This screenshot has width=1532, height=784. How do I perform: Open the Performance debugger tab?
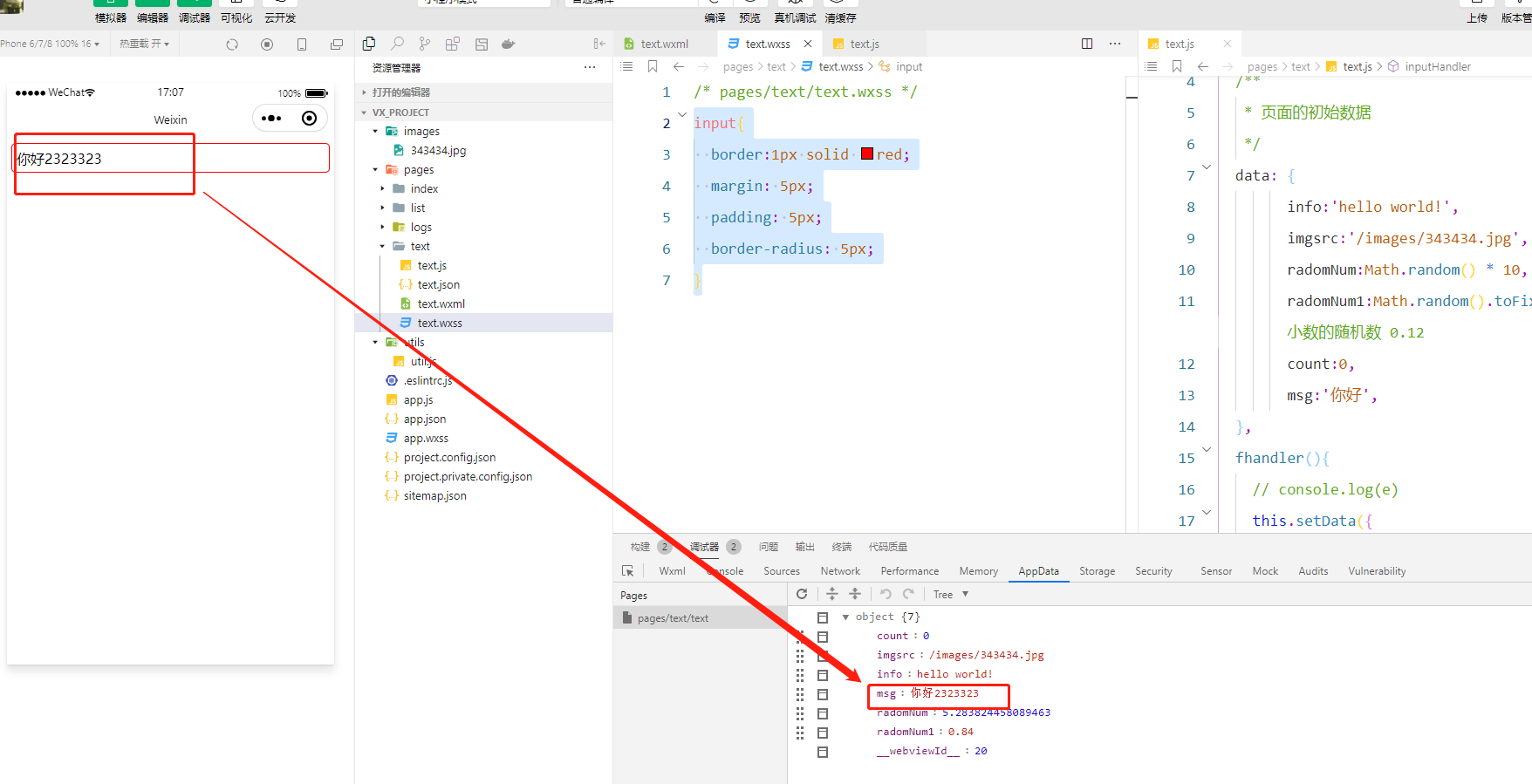pos(910,571)
